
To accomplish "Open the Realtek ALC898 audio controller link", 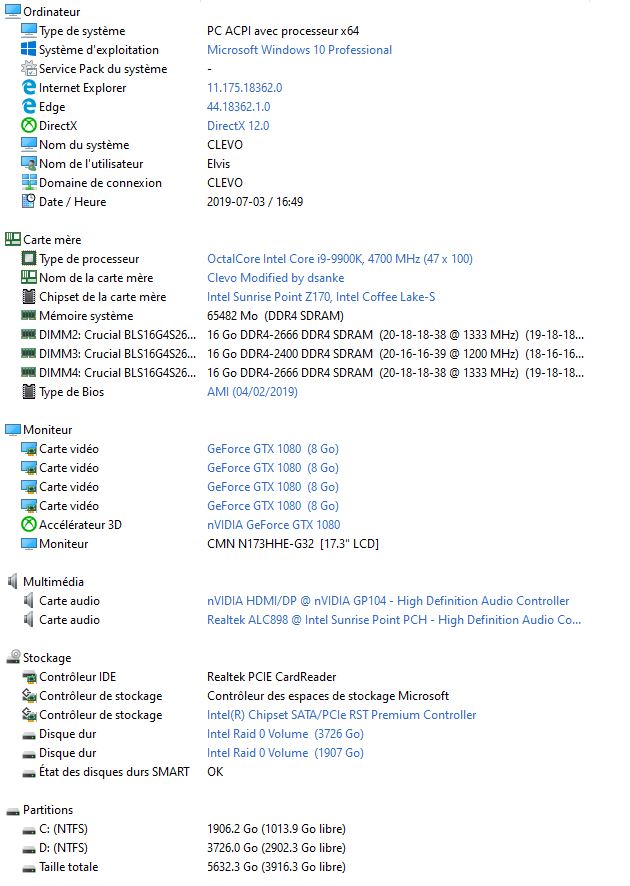I will click(394, 619).
